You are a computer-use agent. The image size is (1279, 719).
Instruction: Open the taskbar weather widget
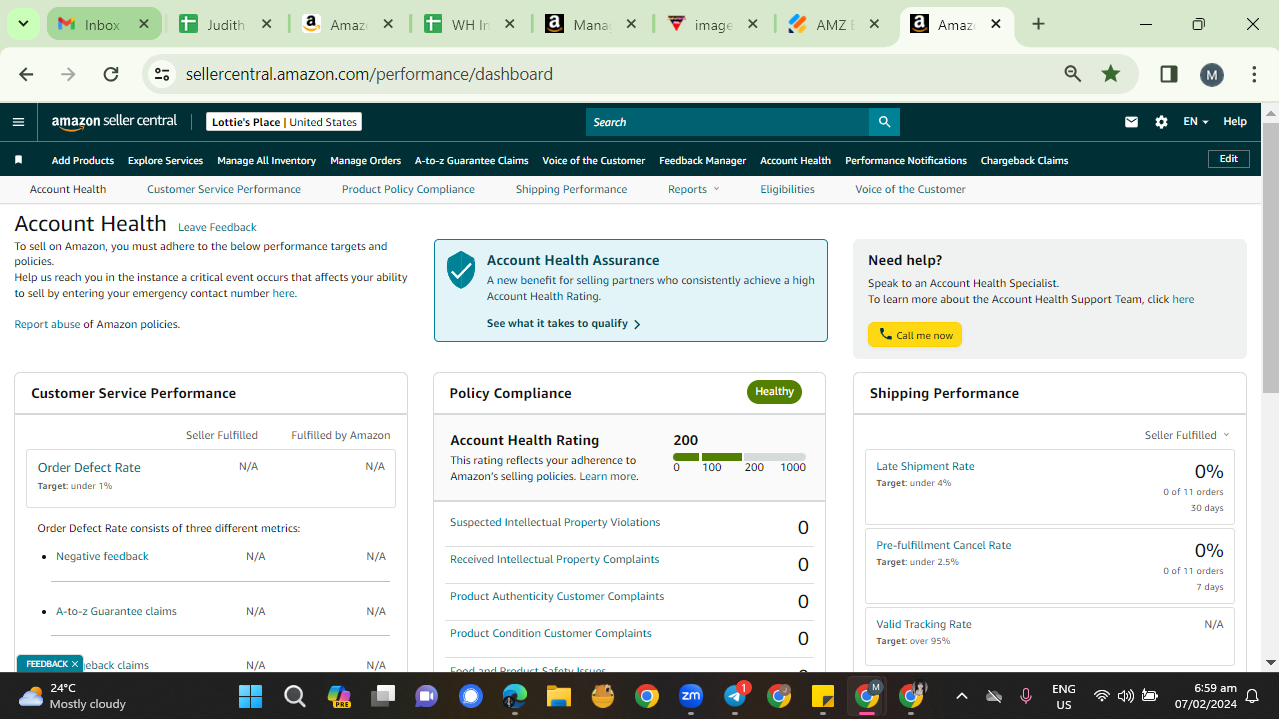point(73,695)
